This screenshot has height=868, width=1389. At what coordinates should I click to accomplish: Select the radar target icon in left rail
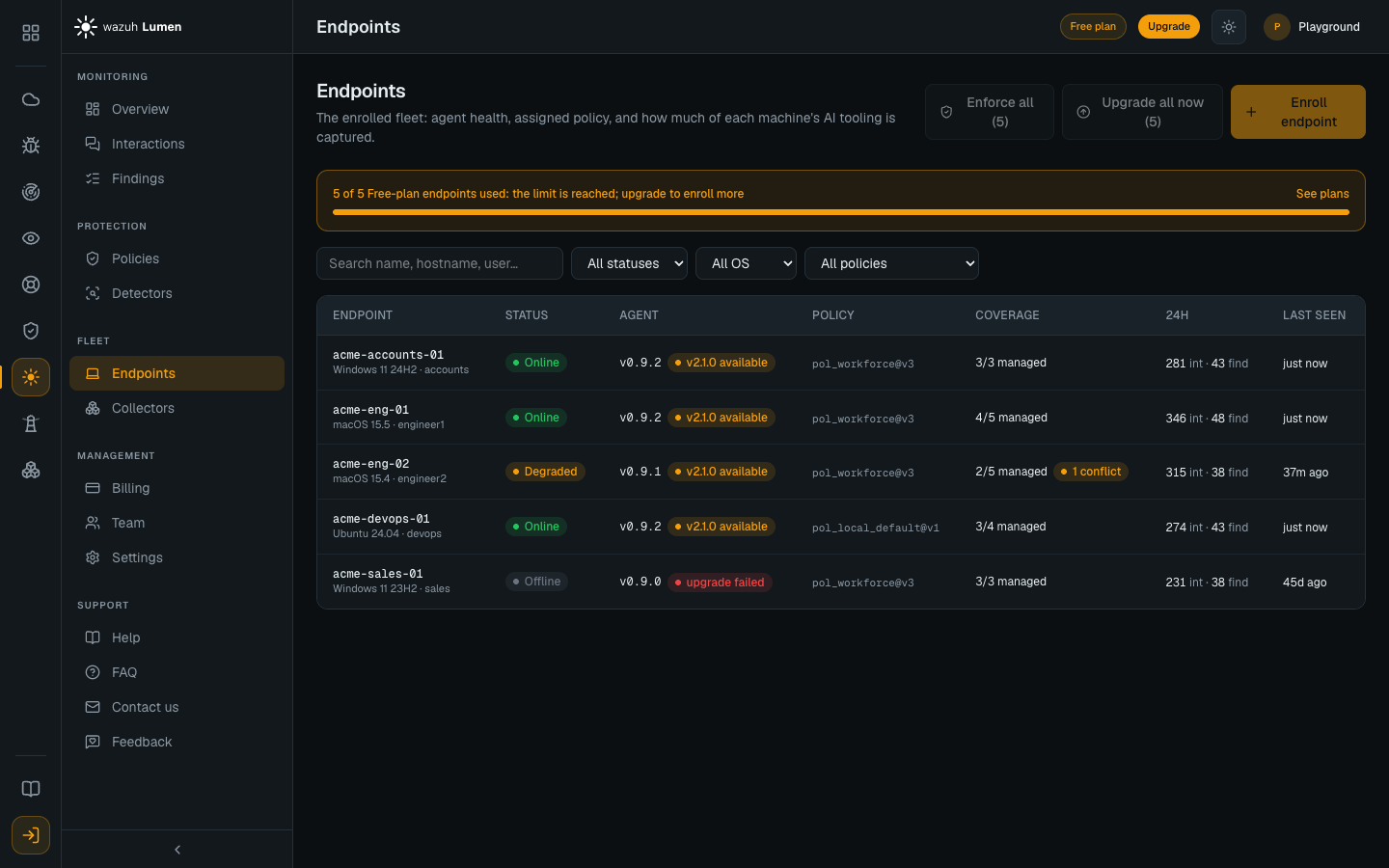tap(31, 192)
